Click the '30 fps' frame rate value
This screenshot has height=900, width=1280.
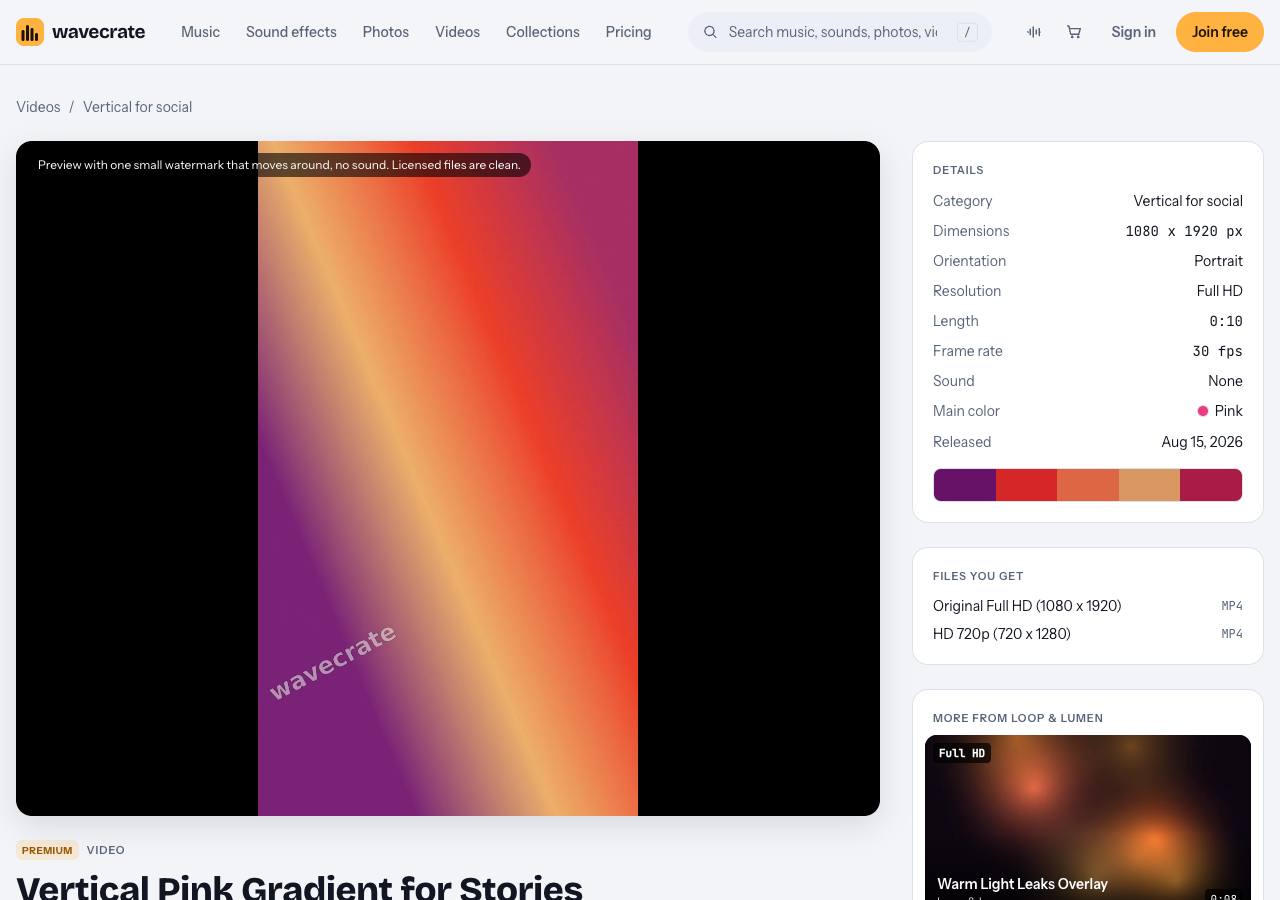pyautogui.click(x=1217, y=351)
